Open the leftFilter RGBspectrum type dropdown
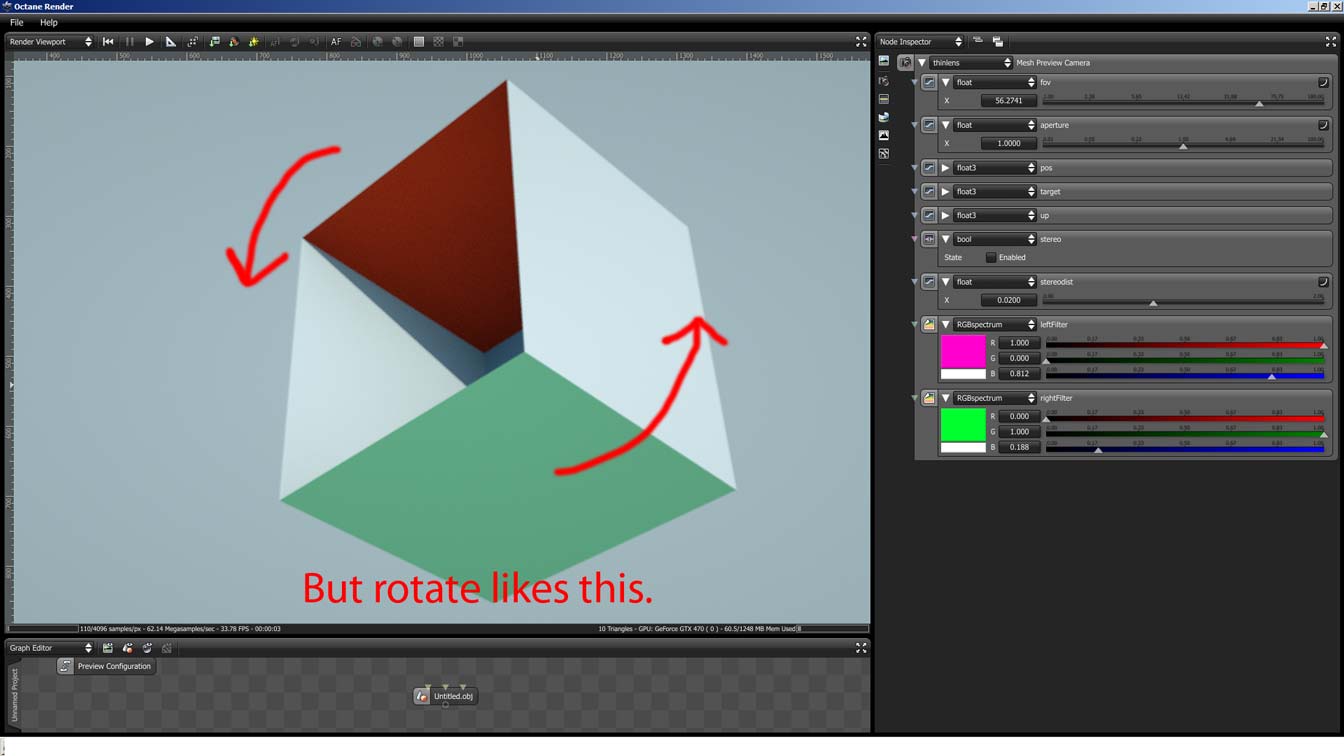This screenshot has height=756, width=1344. point(995,325)
